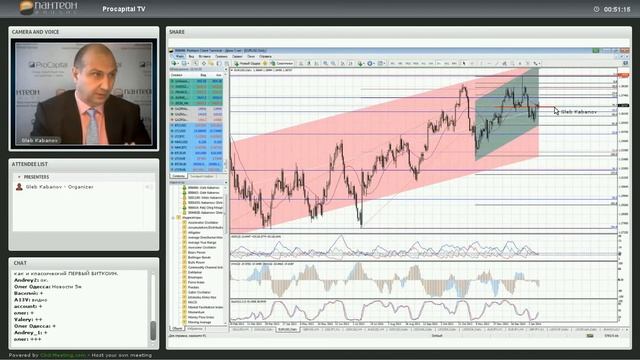
Task: Toggle the Data Window toolbar icon
Action: (x=204, y=63)
